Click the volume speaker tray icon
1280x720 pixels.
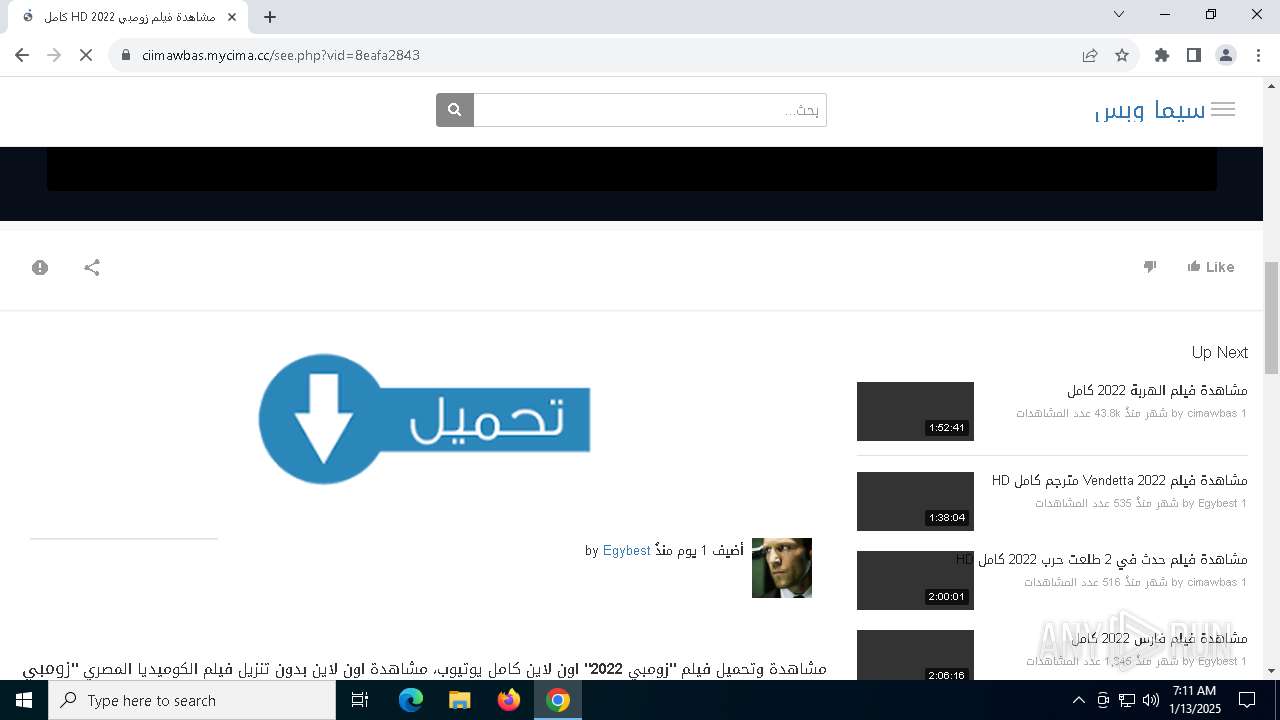[1151, 700]
